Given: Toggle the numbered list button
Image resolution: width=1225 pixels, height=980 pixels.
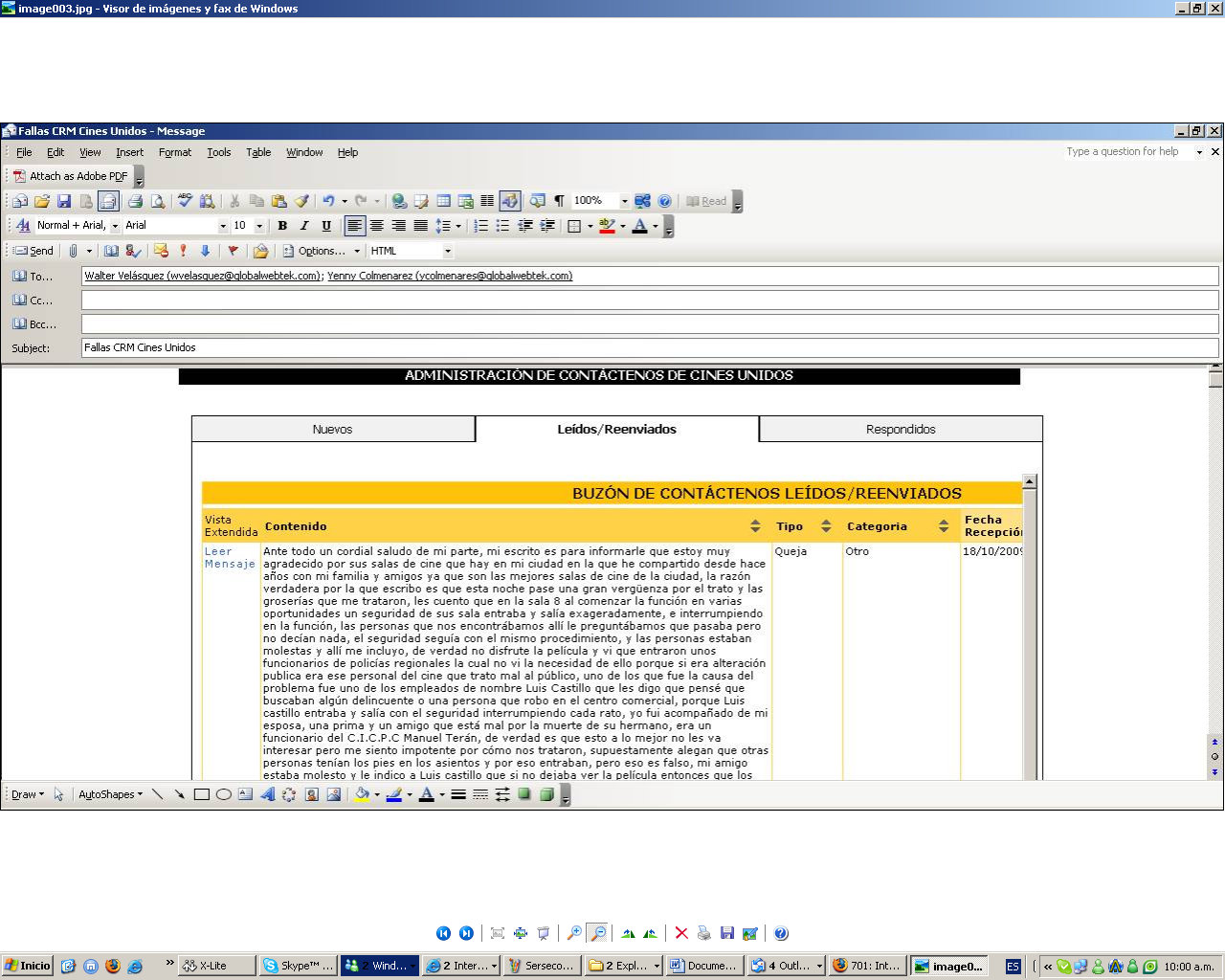Looking at the screenshot, I should 481,226.
